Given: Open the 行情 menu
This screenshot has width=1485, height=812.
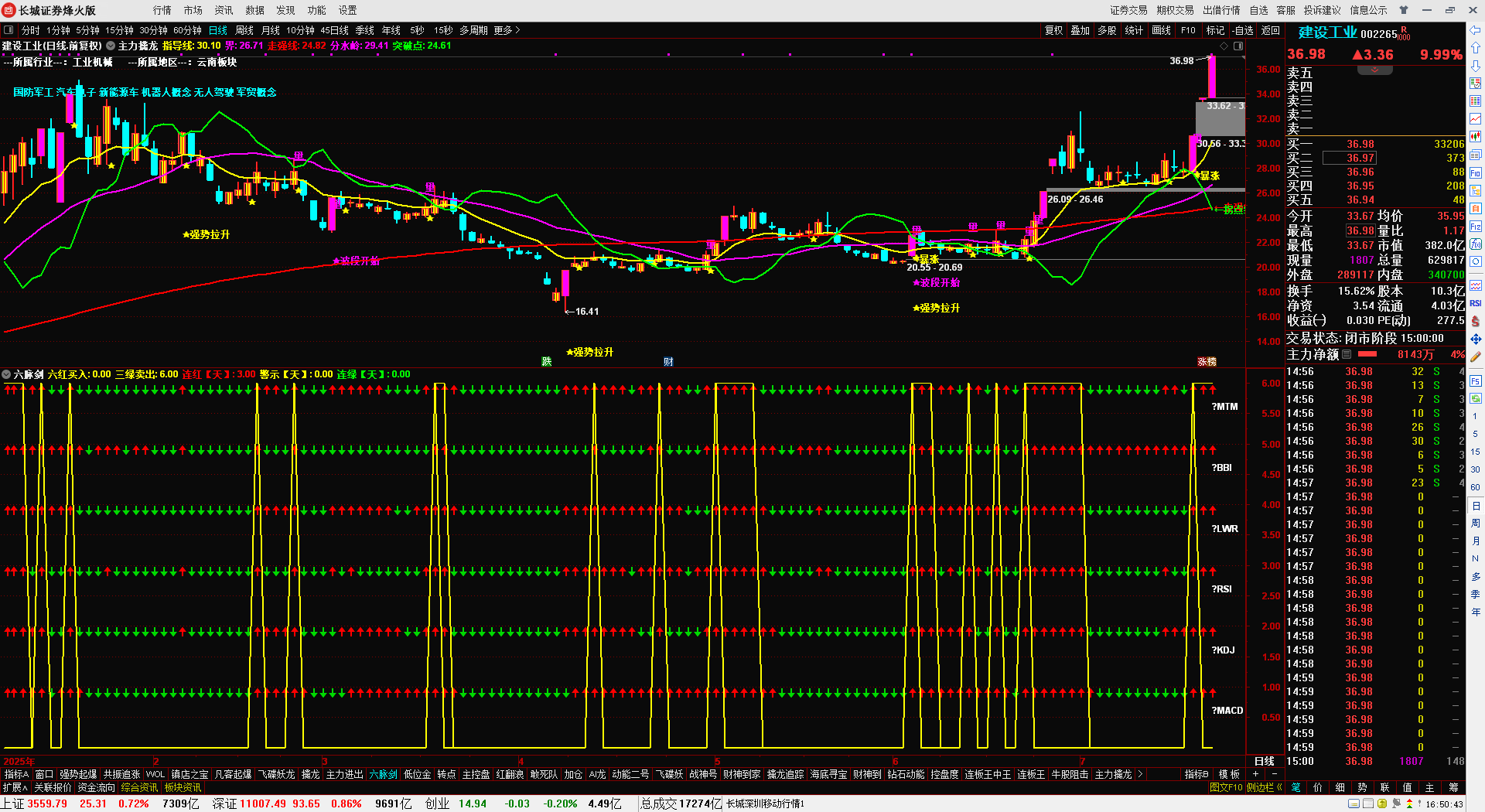Looking at the screenshot, I should pos(162,10).
